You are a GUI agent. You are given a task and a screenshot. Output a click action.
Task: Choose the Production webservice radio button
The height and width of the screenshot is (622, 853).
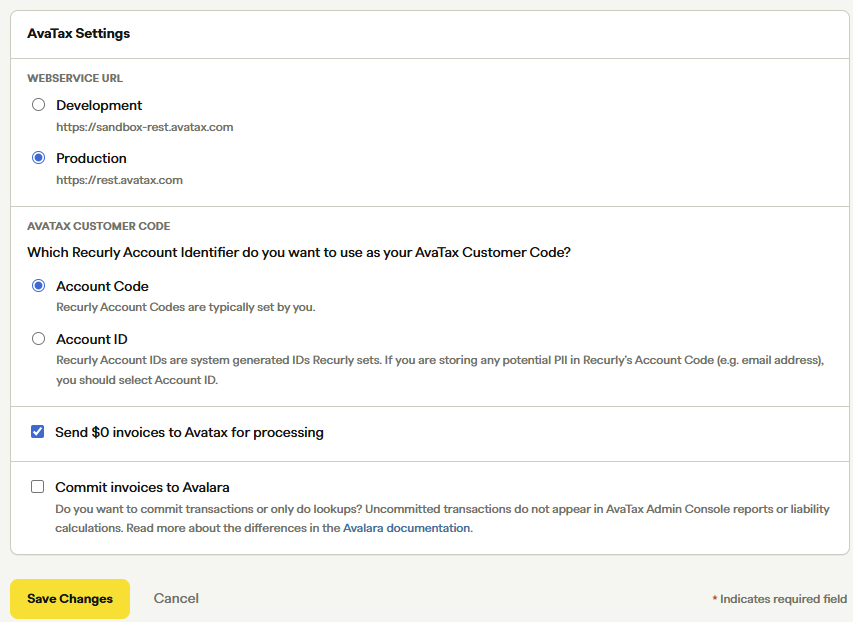point(38,158)
